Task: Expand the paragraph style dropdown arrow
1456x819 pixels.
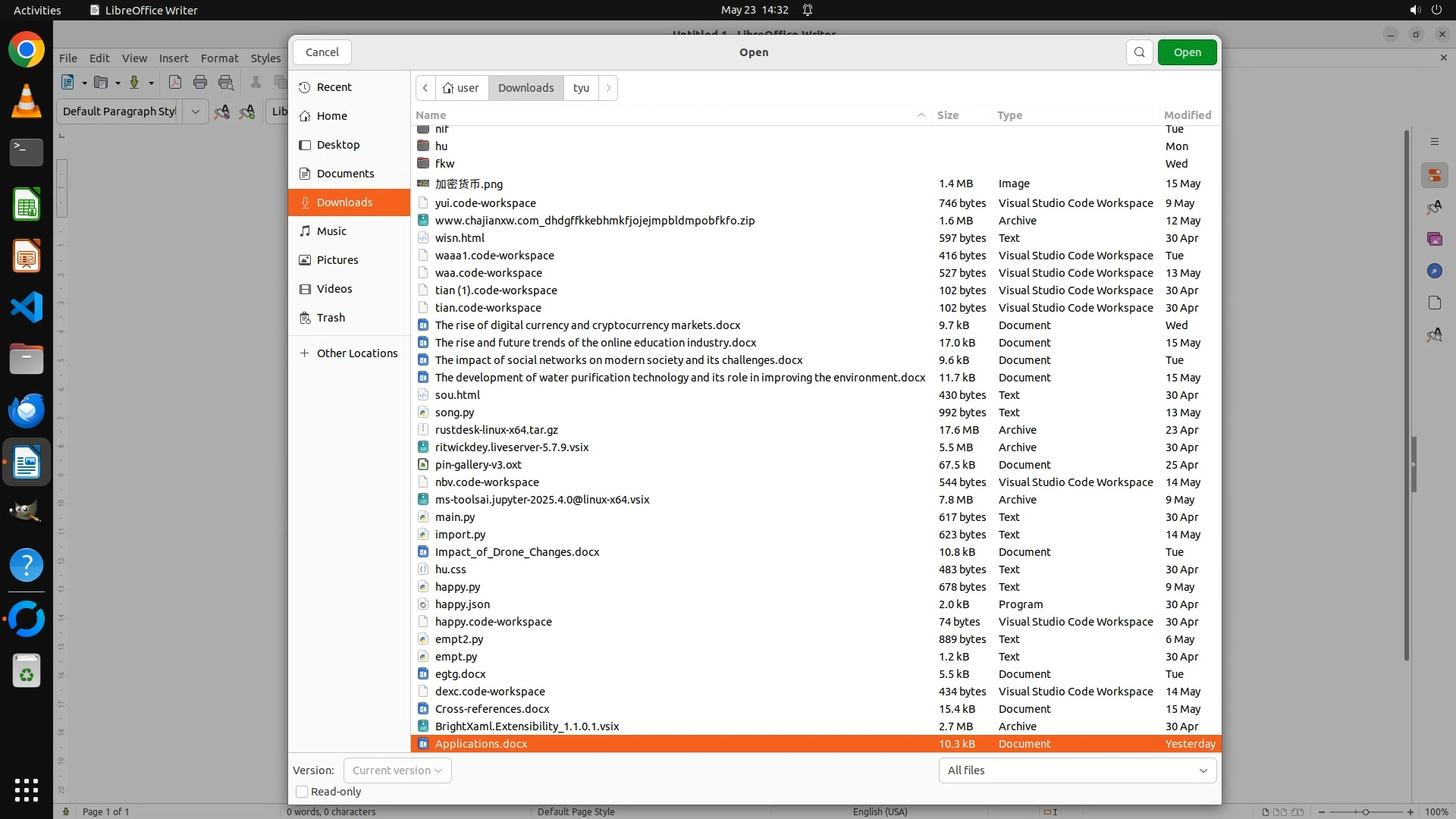Action: point(195,111)
